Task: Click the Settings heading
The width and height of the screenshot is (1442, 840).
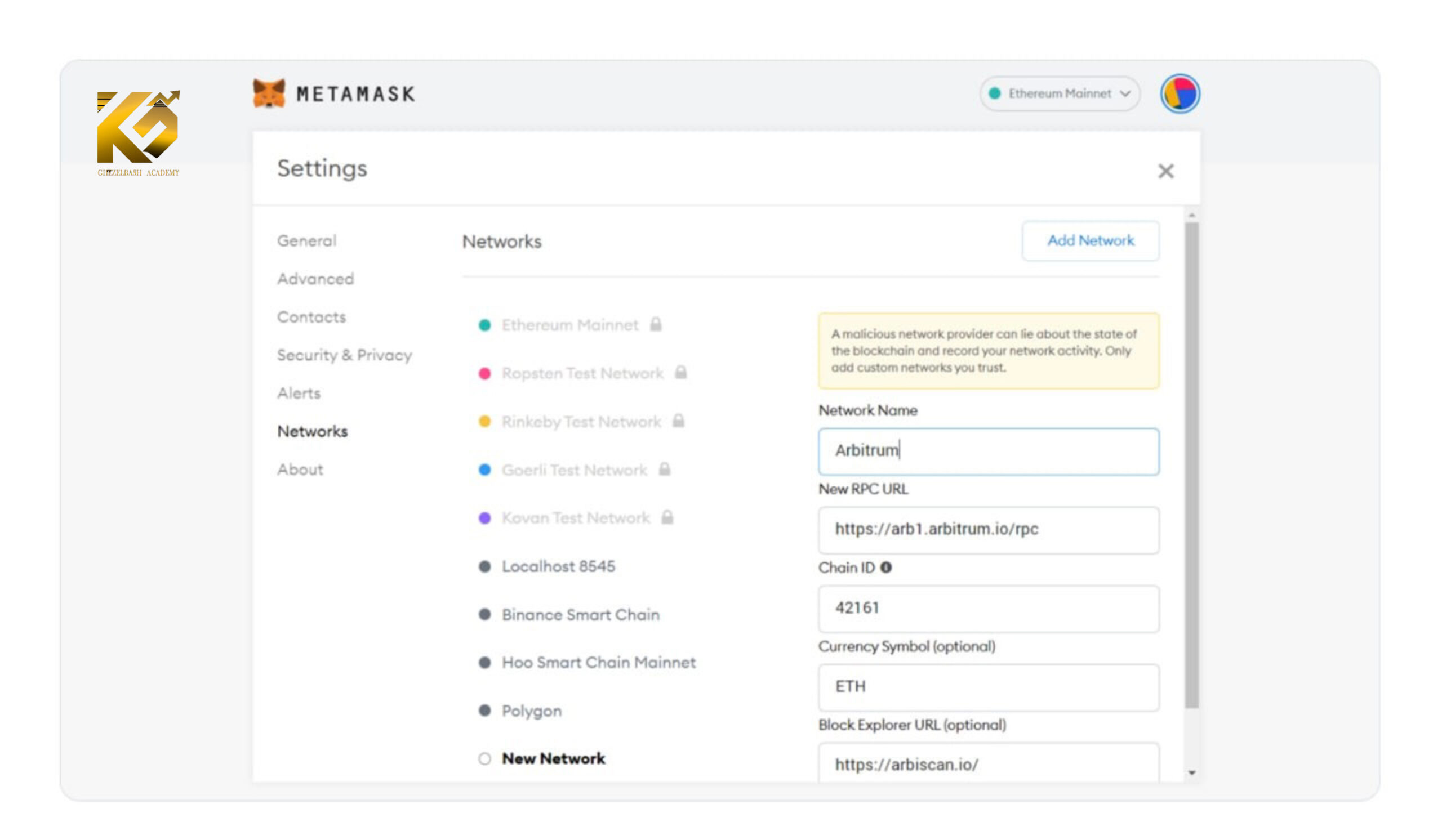Action: click(x=322, y=169)
